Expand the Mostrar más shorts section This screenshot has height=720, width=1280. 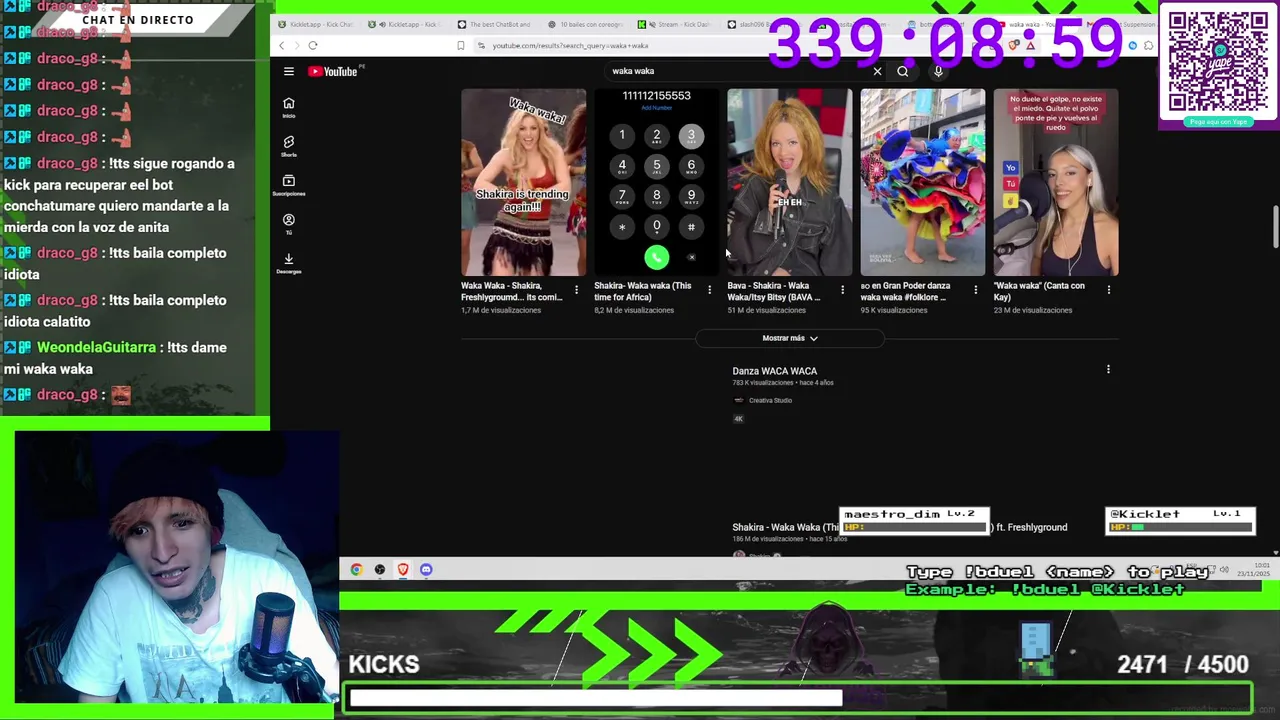click(790, 338)
